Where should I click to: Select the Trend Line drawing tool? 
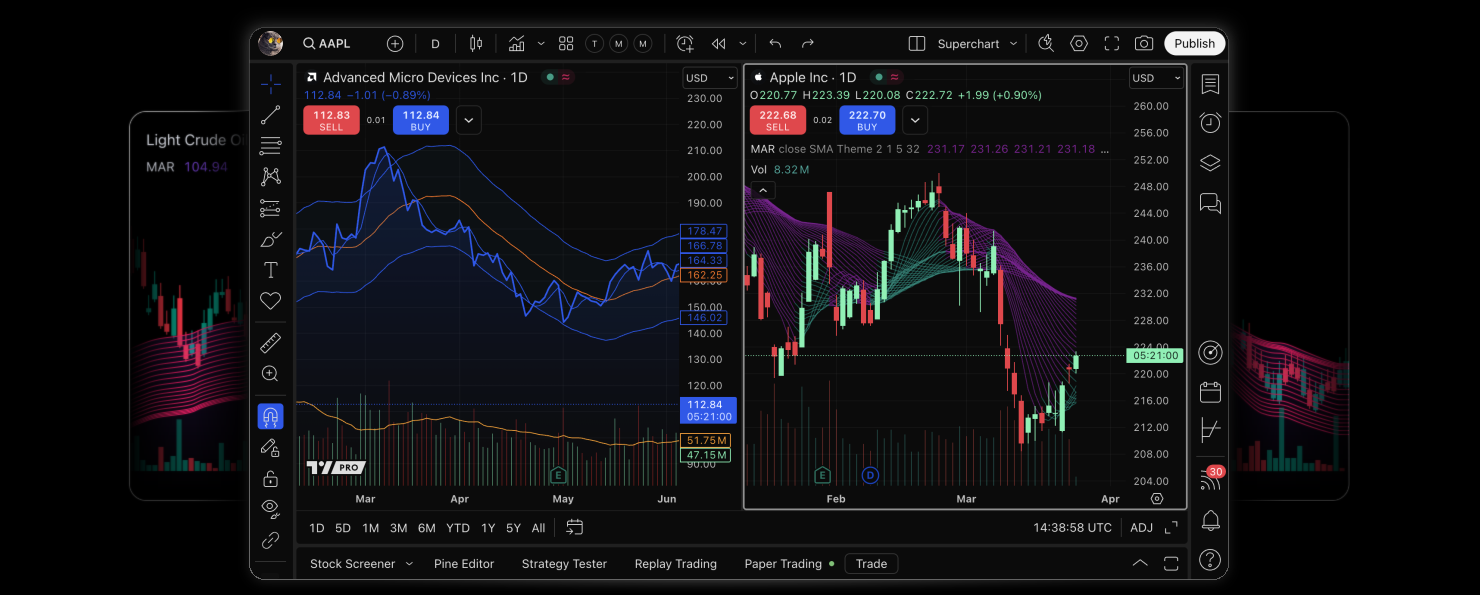click(270, 114)
